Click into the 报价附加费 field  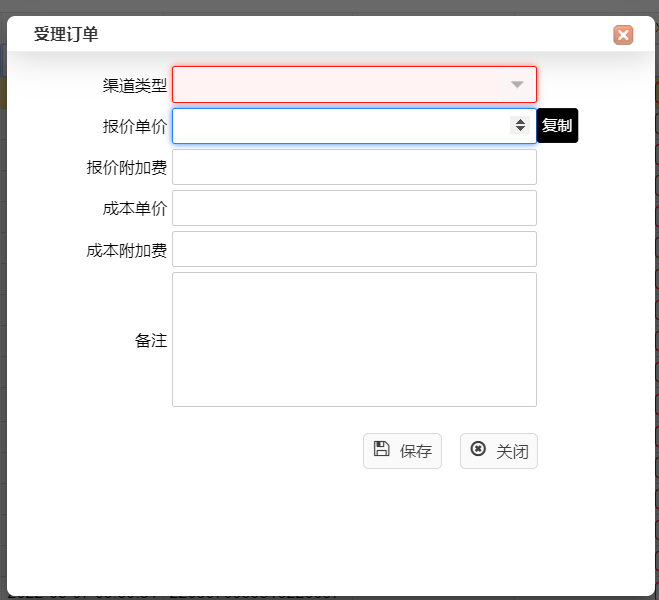[x=354, y=167]
